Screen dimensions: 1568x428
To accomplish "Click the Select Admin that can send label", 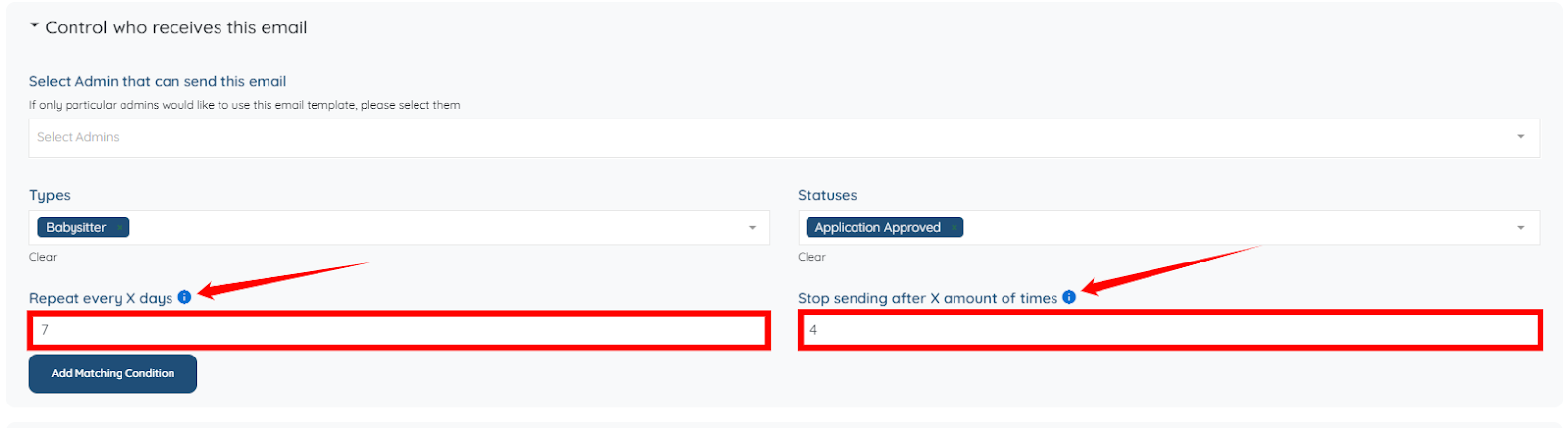I will 158,81.
